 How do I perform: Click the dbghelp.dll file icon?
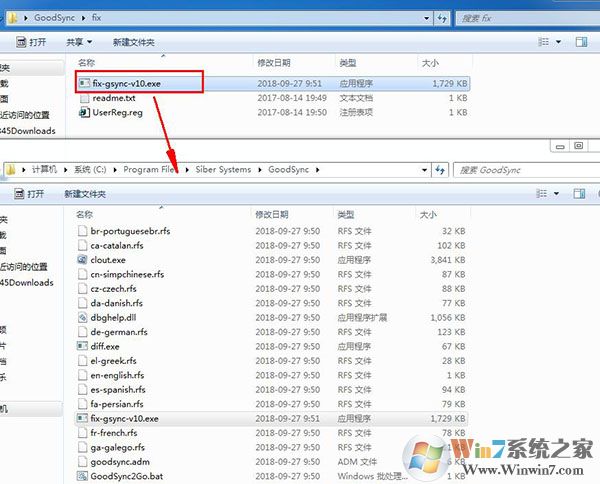point(82,317)
